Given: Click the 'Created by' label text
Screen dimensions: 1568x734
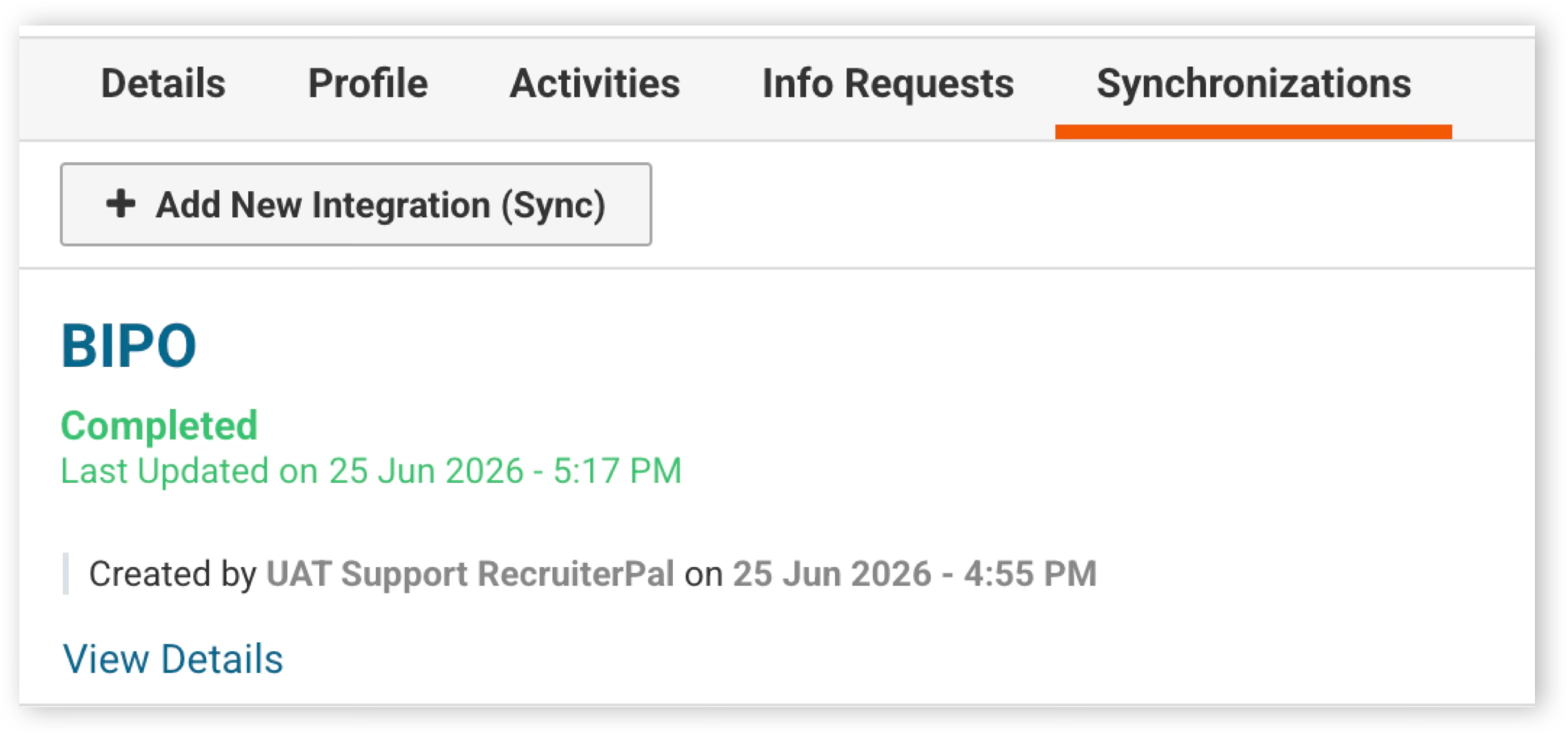Looking at the screenshot, I should pyautogui.click(x=173, y=574).
